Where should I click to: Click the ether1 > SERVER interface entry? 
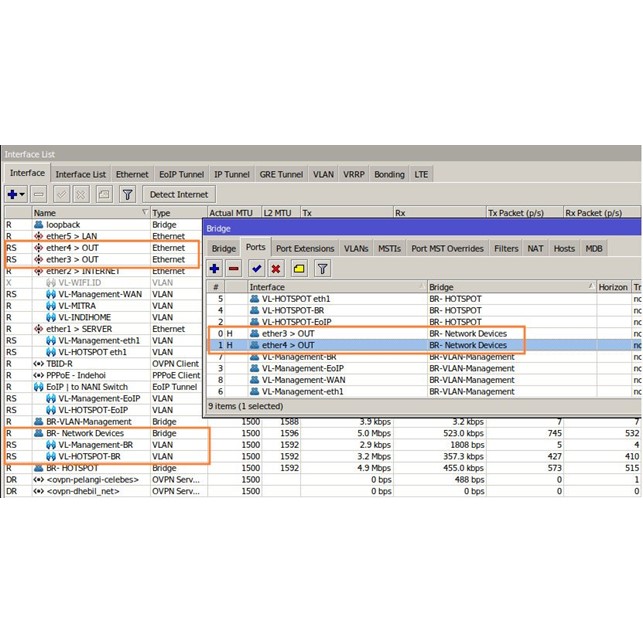coord(80,328)
